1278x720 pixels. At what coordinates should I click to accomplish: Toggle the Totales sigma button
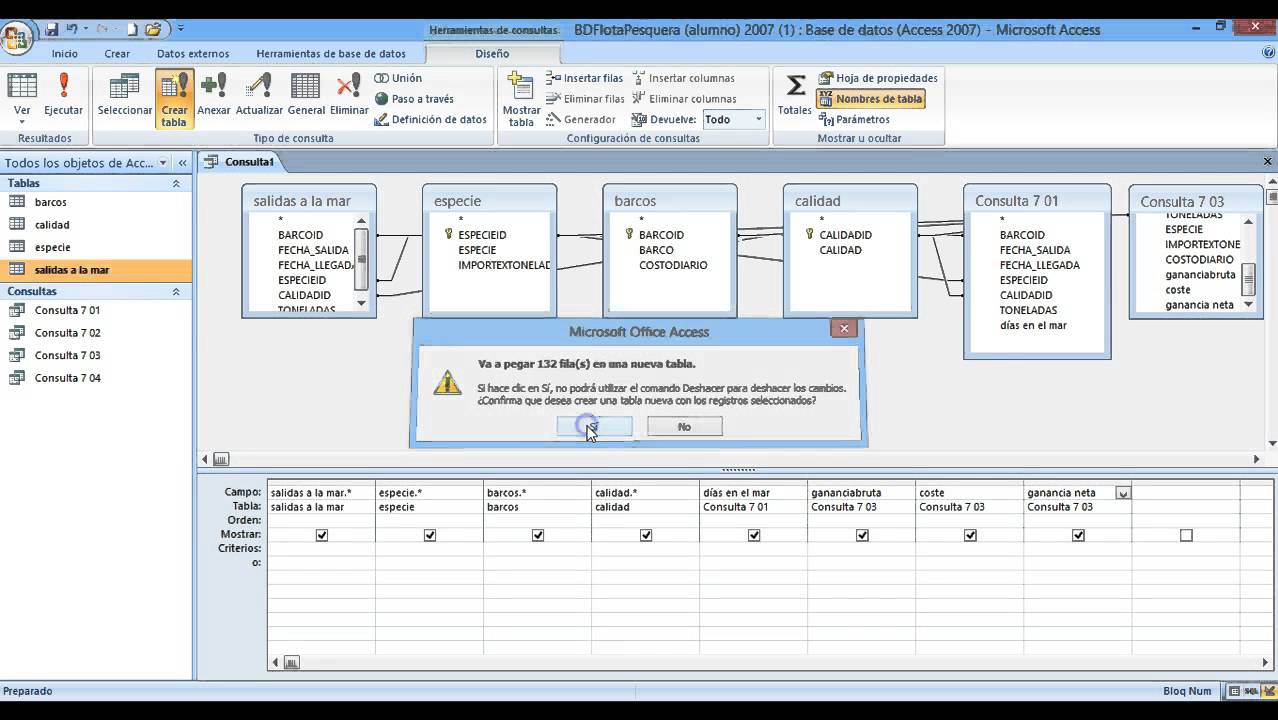tap(795, 95)
